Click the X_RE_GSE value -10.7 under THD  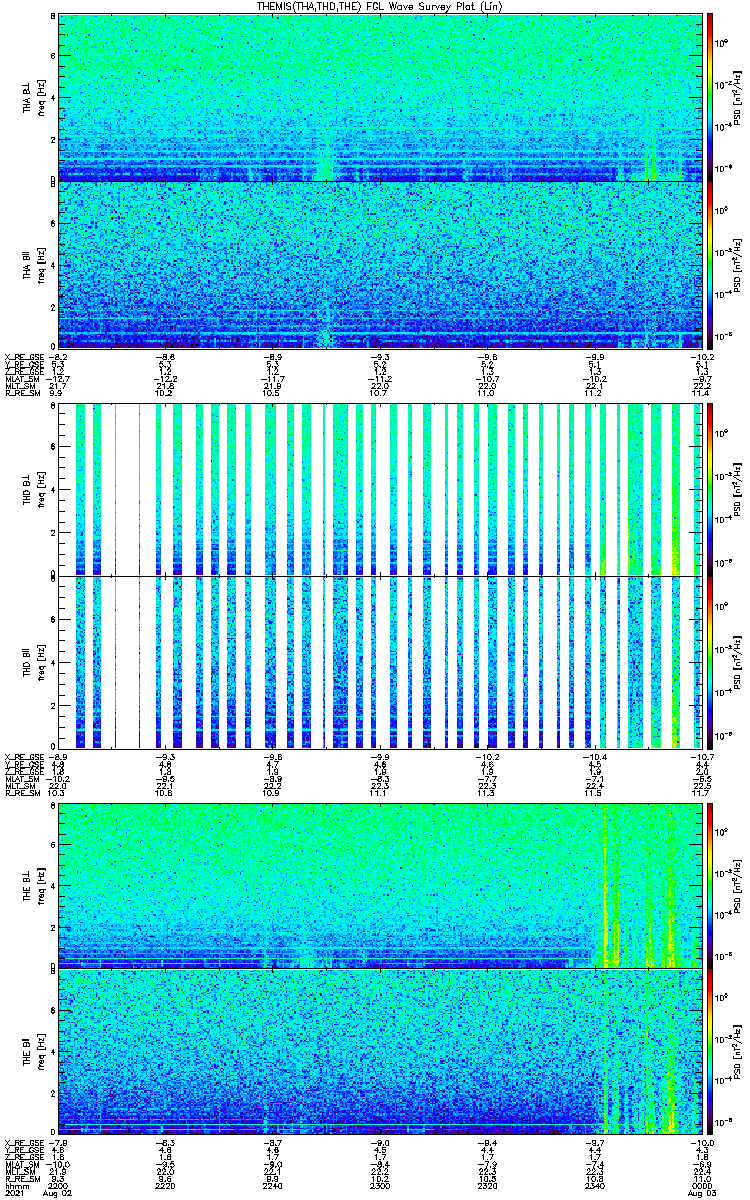(x=700, y=756)
